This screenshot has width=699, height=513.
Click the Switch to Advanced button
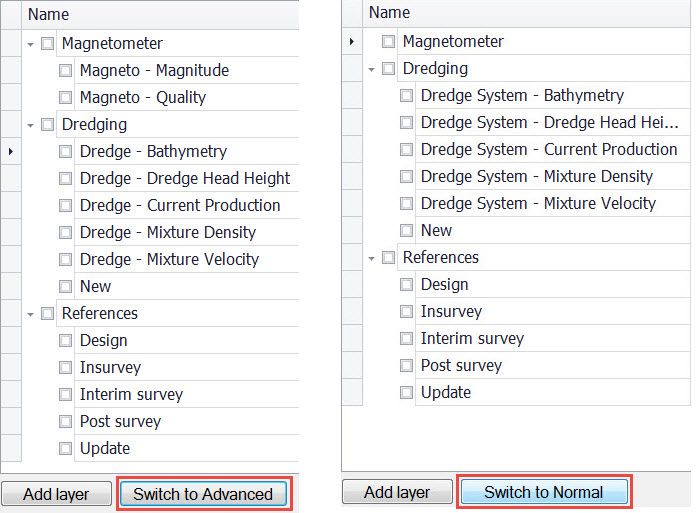(x=203, y=494)
